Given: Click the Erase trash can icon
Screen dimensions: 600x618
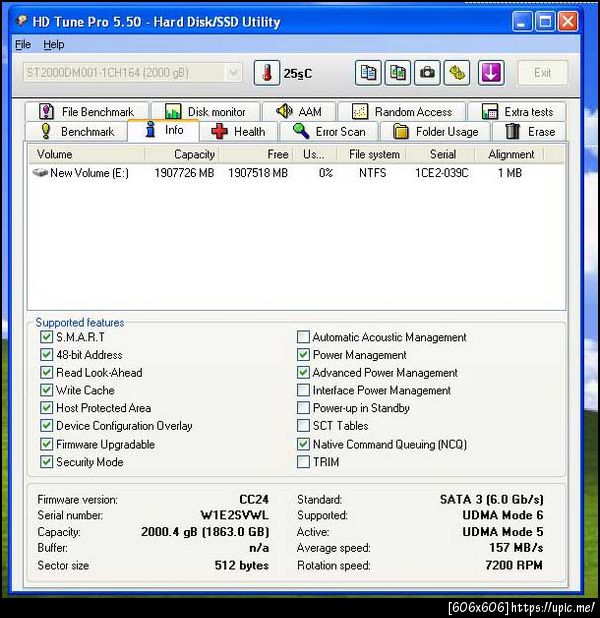Looking at the screenshot, I should pos(512,131).
